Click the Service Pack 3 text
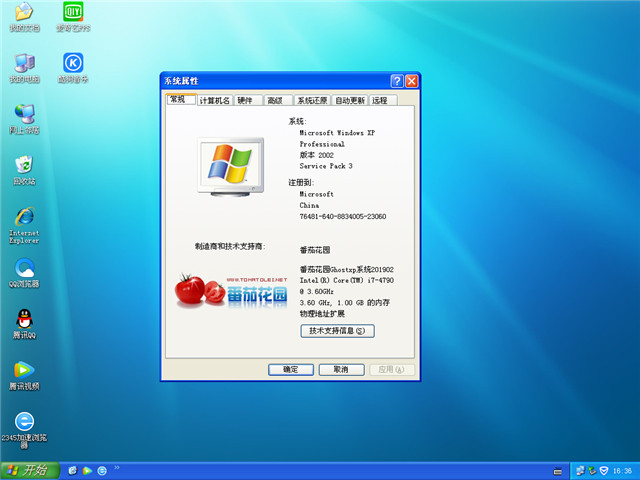640x480 pixels. [326, 166]
